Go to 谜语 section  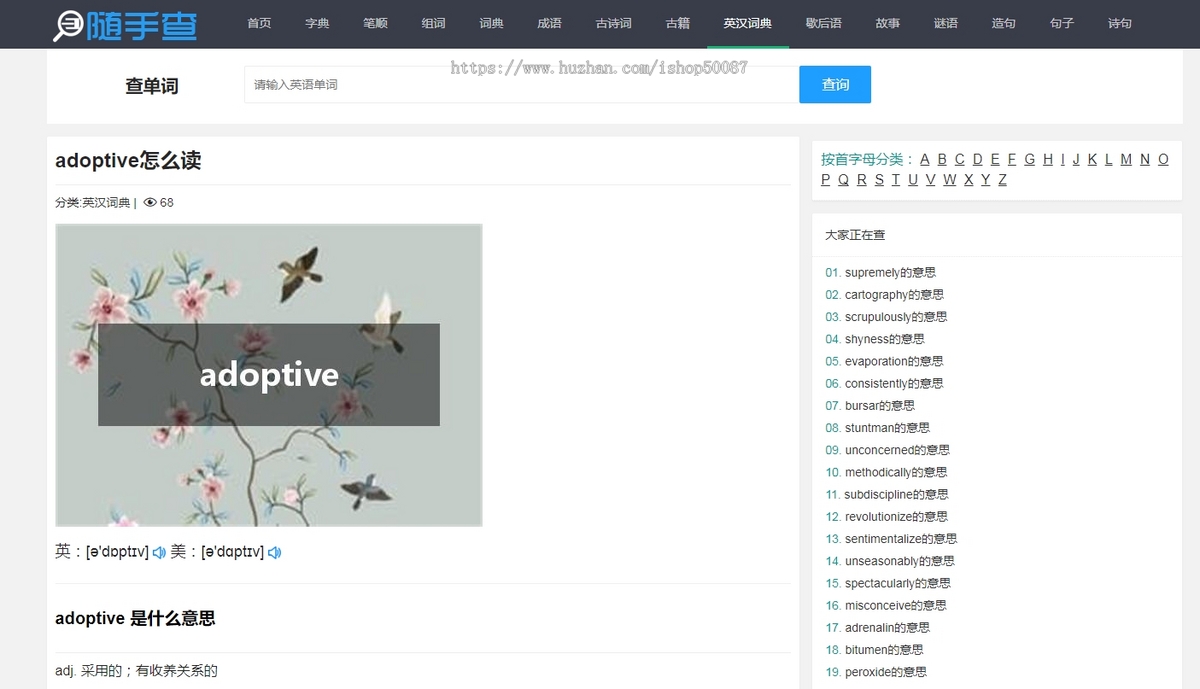[945, 23]
